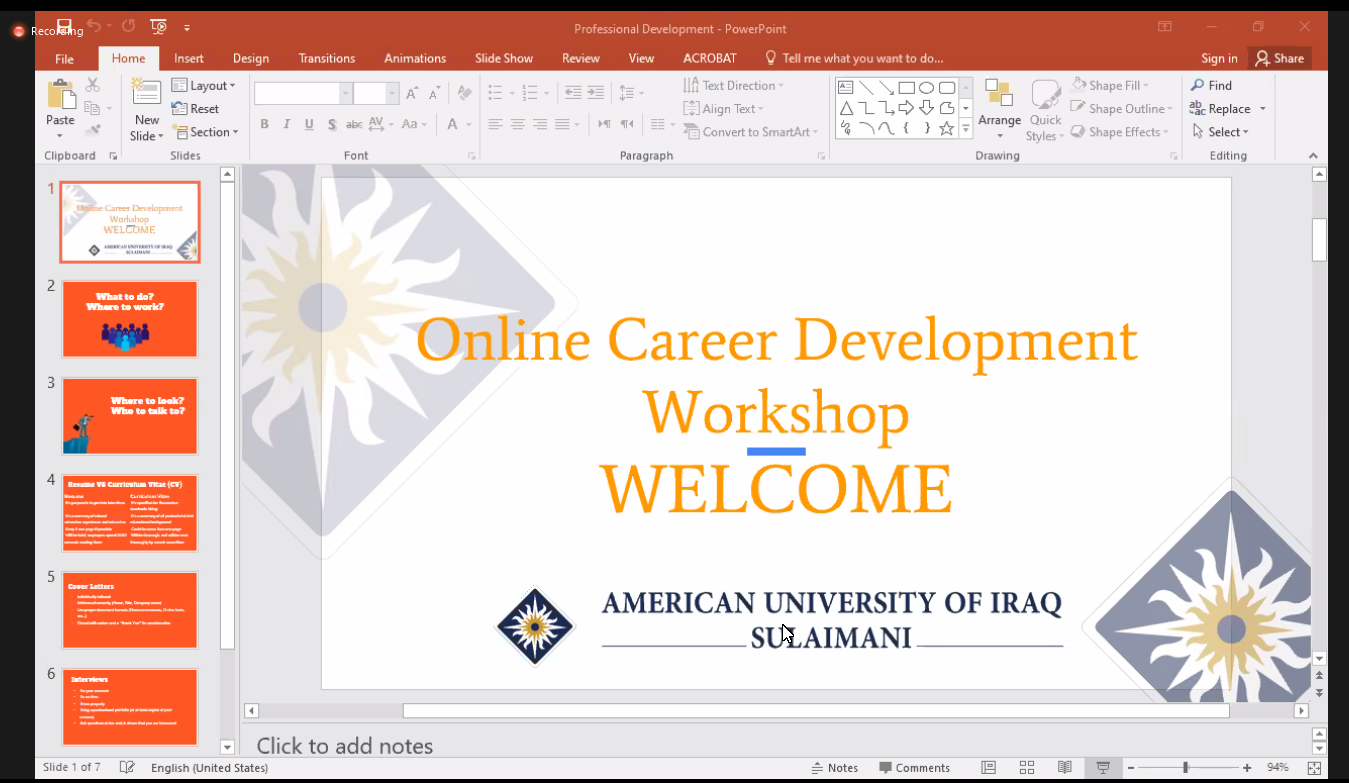The height and width of the screenshot is (783, 1349).
Task: Open the Layout dropdown
Action: point(203,86)
